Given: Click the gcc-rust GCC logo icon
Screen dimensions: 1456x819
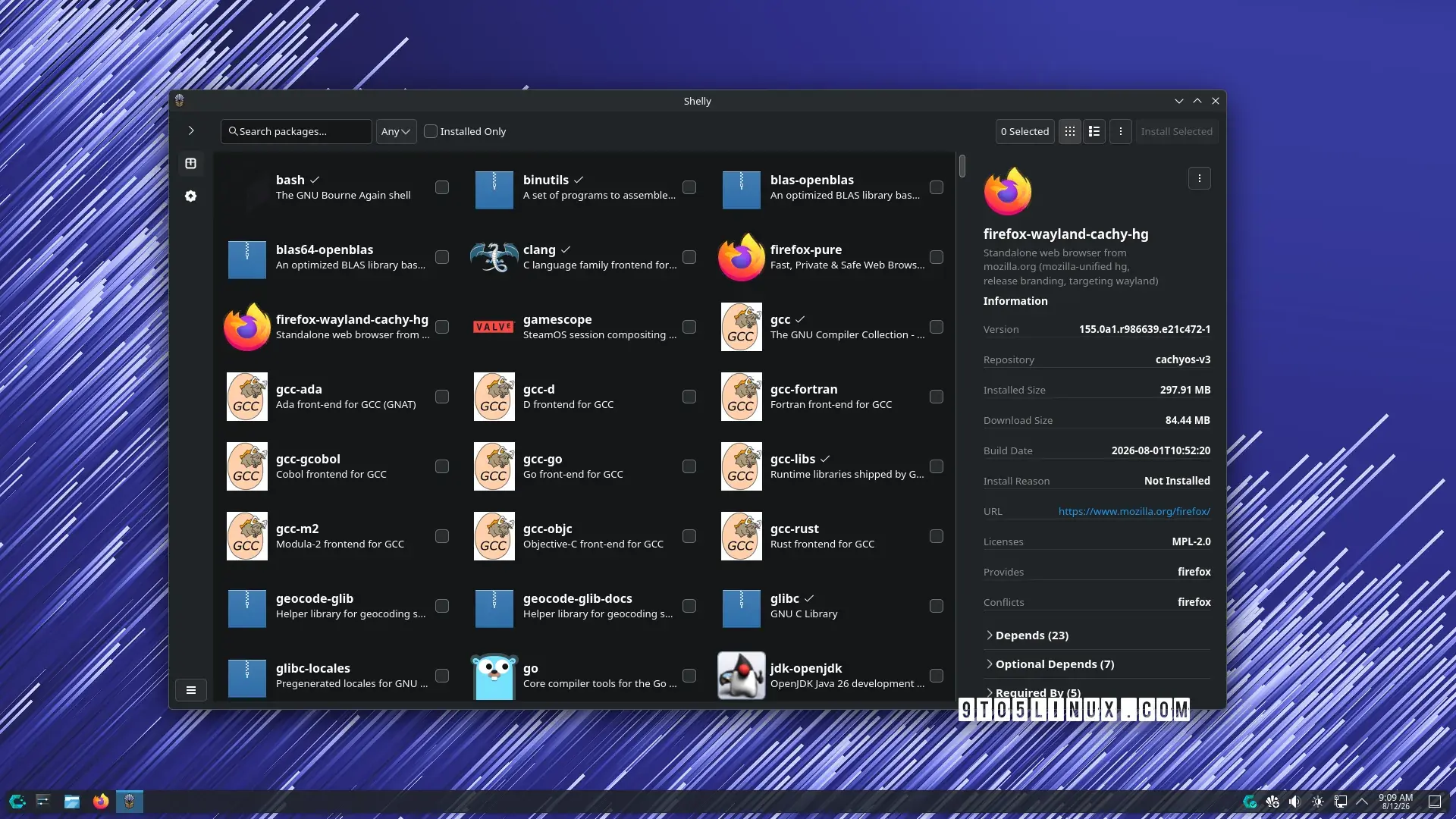Looking at the screenshot, I should click(742, 536).
